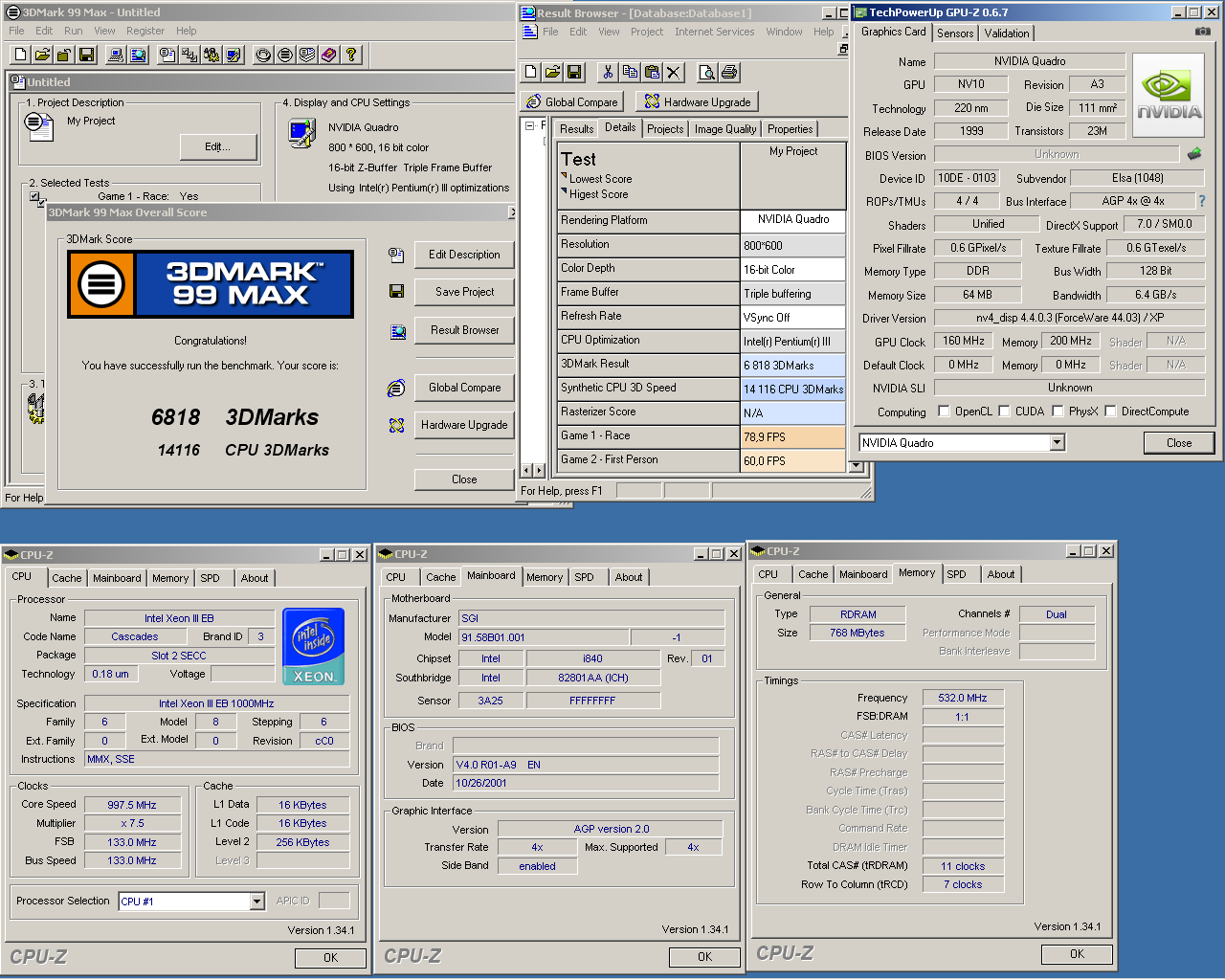Open the NVIDIA Quadro dropdown in GPU-Z
This screenshot has height=980, width=1225.
click(1057, 442)
